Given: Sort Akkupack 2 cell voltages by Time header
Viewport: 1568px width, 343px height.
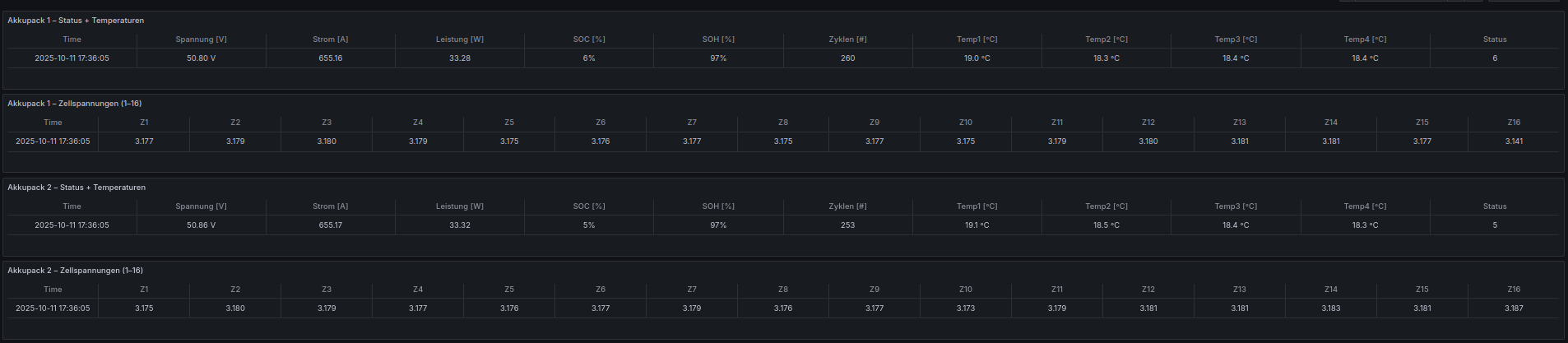Looking at the screenshot, I should click(x=53, y=290).
